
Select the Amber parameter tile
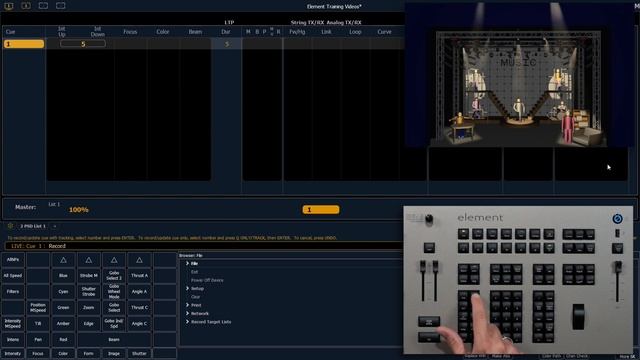pyautogui.click(x=63, y=323)
